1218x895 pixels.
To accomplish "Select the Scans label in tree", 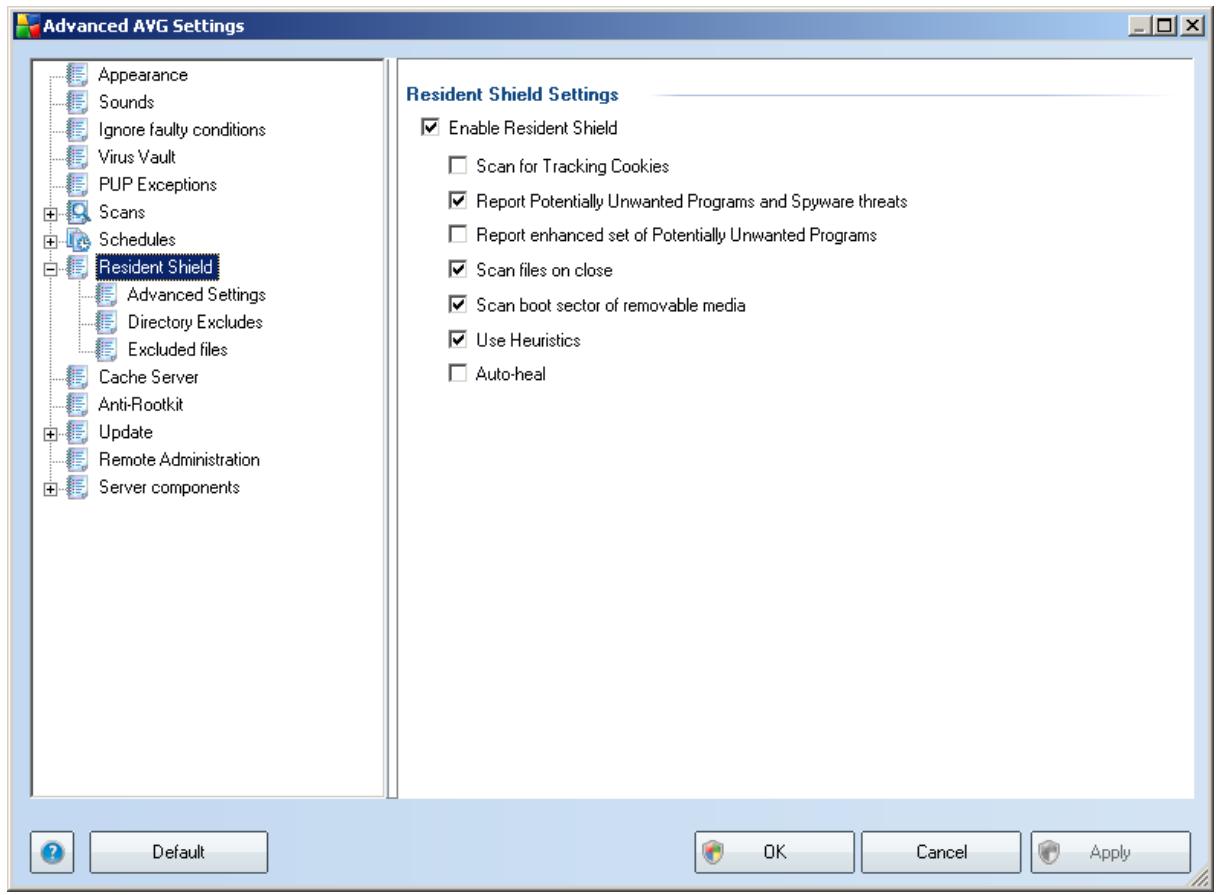I will [120, 212].
